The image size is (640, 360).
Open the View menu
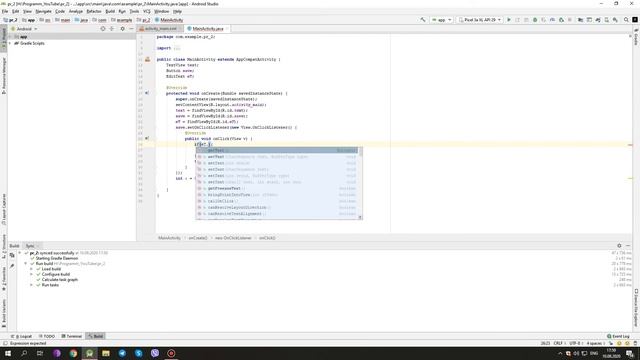(27, 11)
